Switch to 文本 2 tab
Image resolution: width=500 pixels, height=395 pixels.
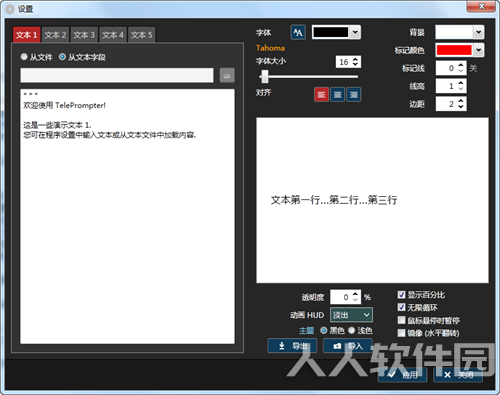55,35
